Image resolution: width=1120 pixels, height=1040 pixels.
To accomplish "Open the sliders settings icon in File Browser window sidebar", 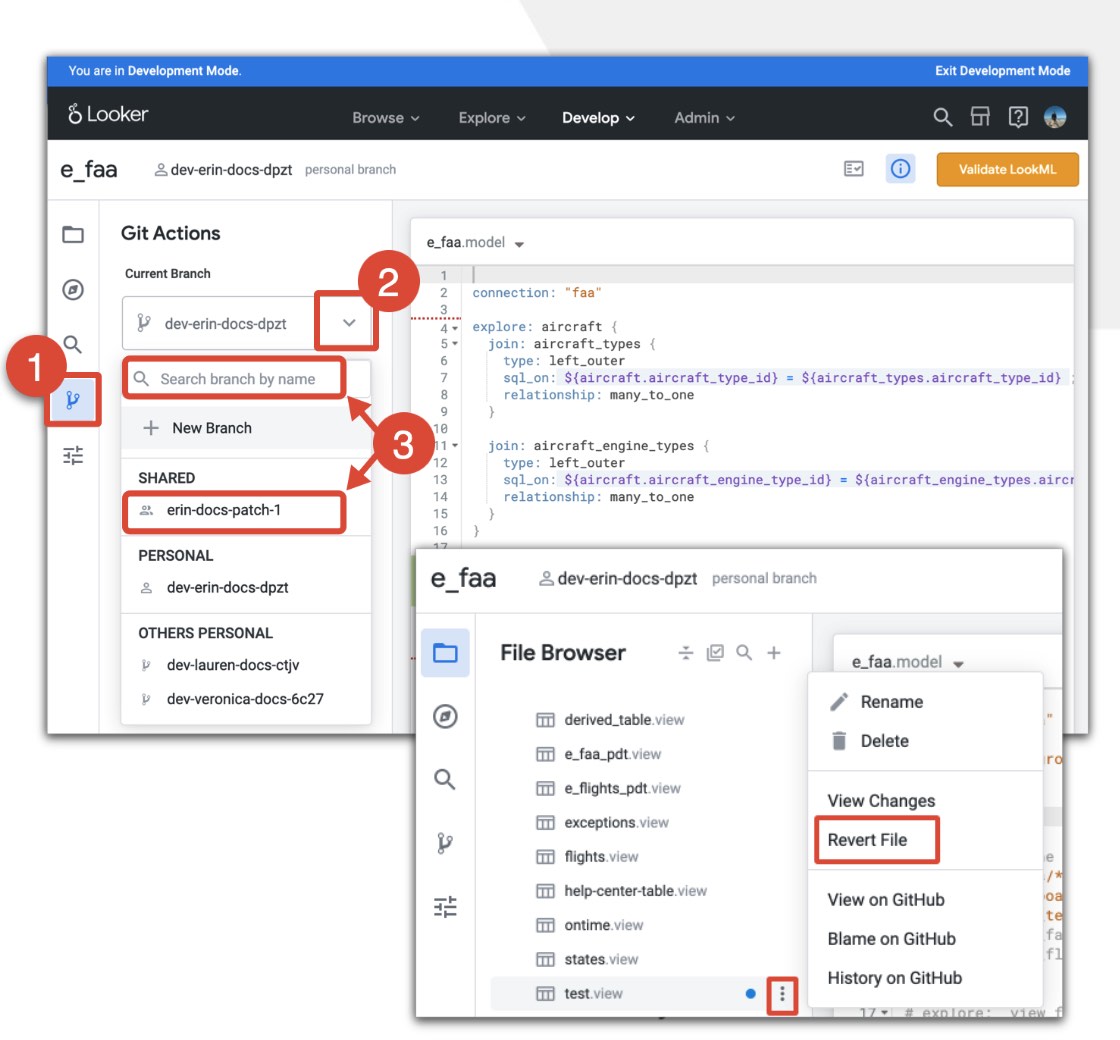I will (445, 907).
